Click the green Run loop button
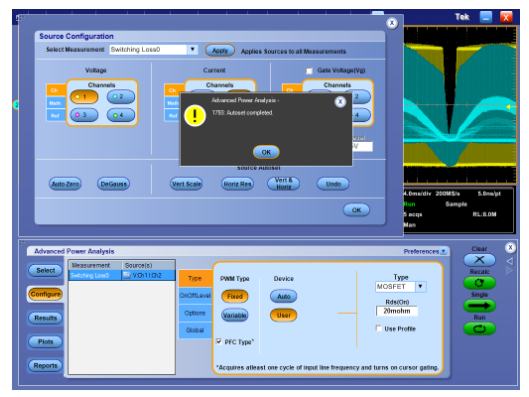 pos(479,329)
